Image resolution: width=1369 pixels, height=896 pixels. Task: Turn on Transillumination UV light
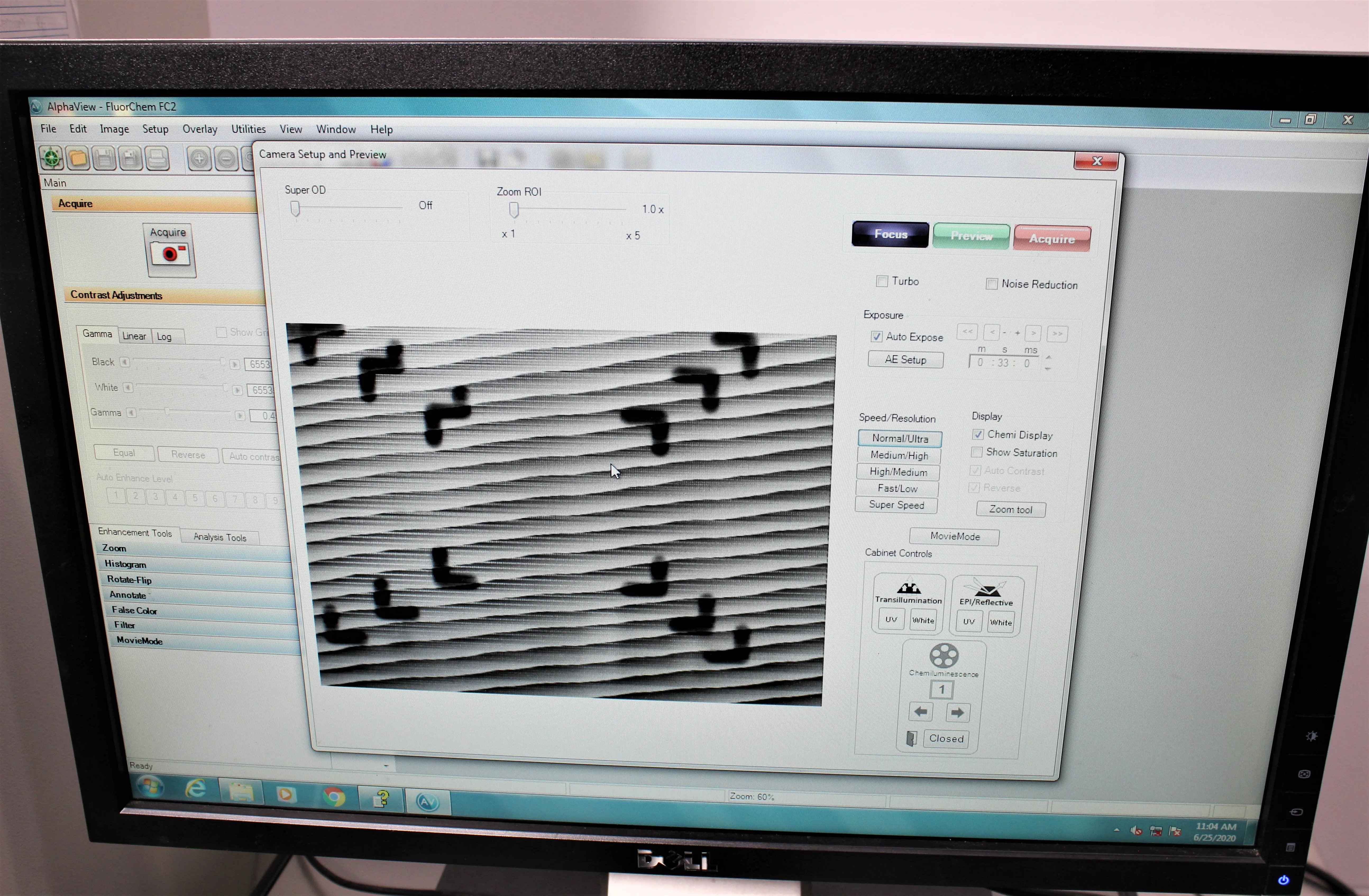click(x=890, y=619)
